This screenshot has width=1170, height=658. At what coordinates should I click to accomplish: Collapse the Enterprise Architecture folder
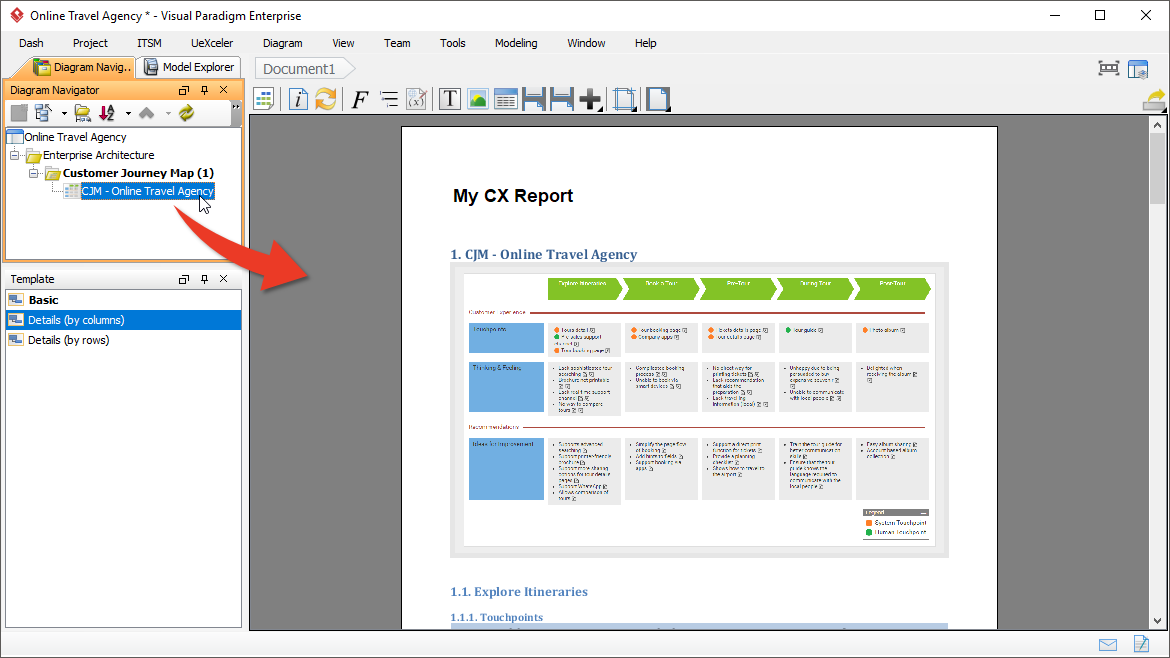(14, 155)
